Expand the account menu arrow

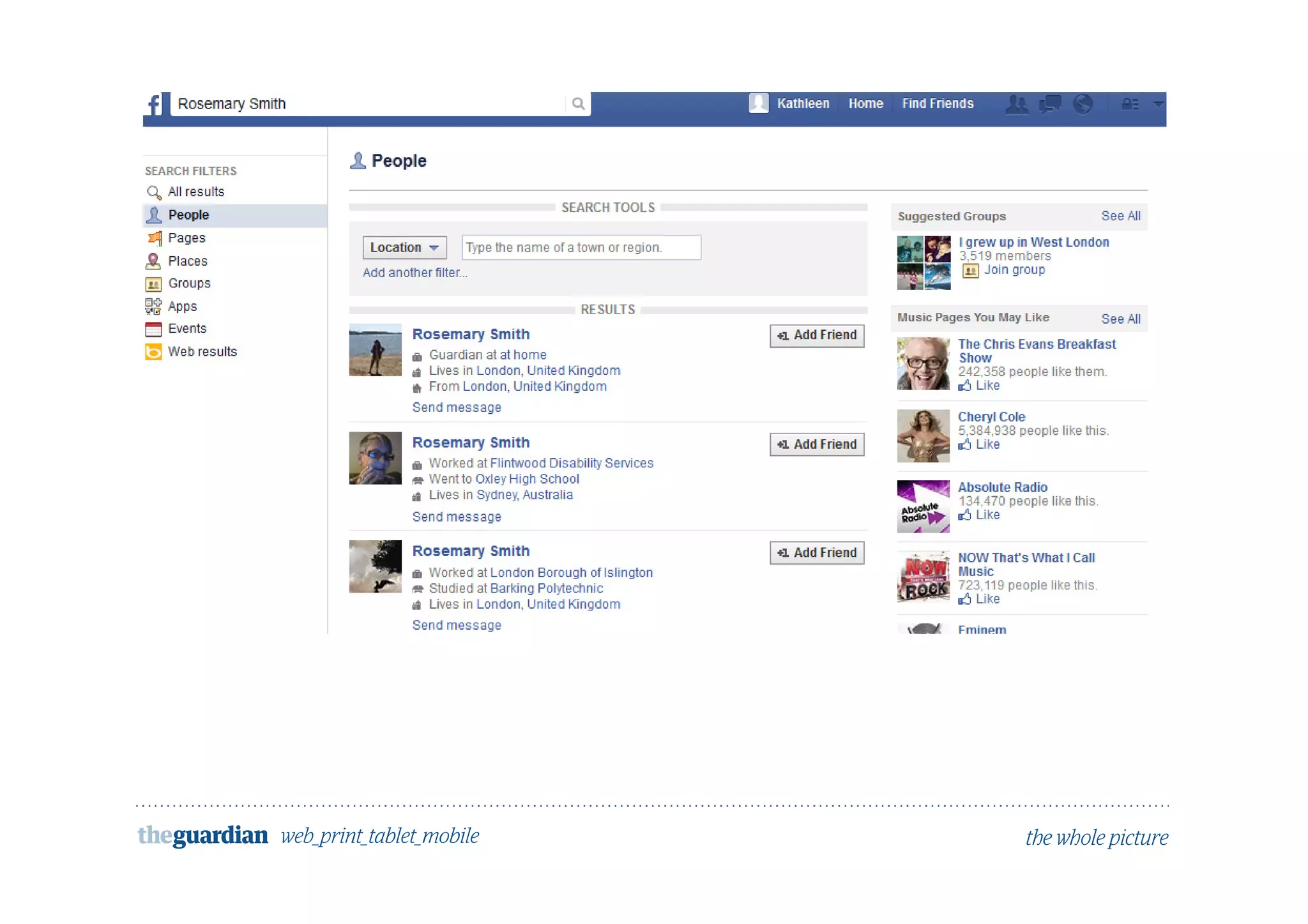point(1158,103)
